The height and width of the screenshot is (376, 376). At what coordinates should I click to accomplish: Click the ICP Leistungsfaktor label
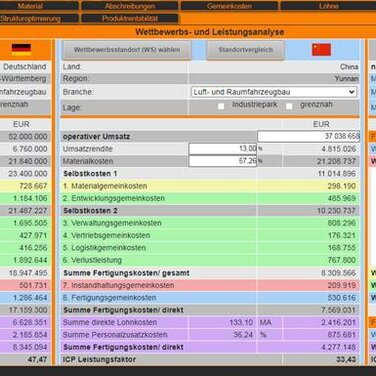tap(99, 359)
